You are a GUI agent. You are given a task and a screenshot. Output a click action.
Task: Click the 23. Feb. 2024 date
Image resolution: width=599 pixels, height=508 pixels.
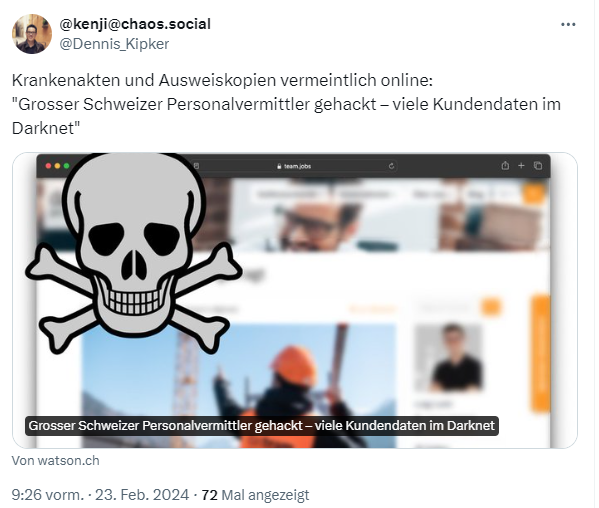coord(142,495)
